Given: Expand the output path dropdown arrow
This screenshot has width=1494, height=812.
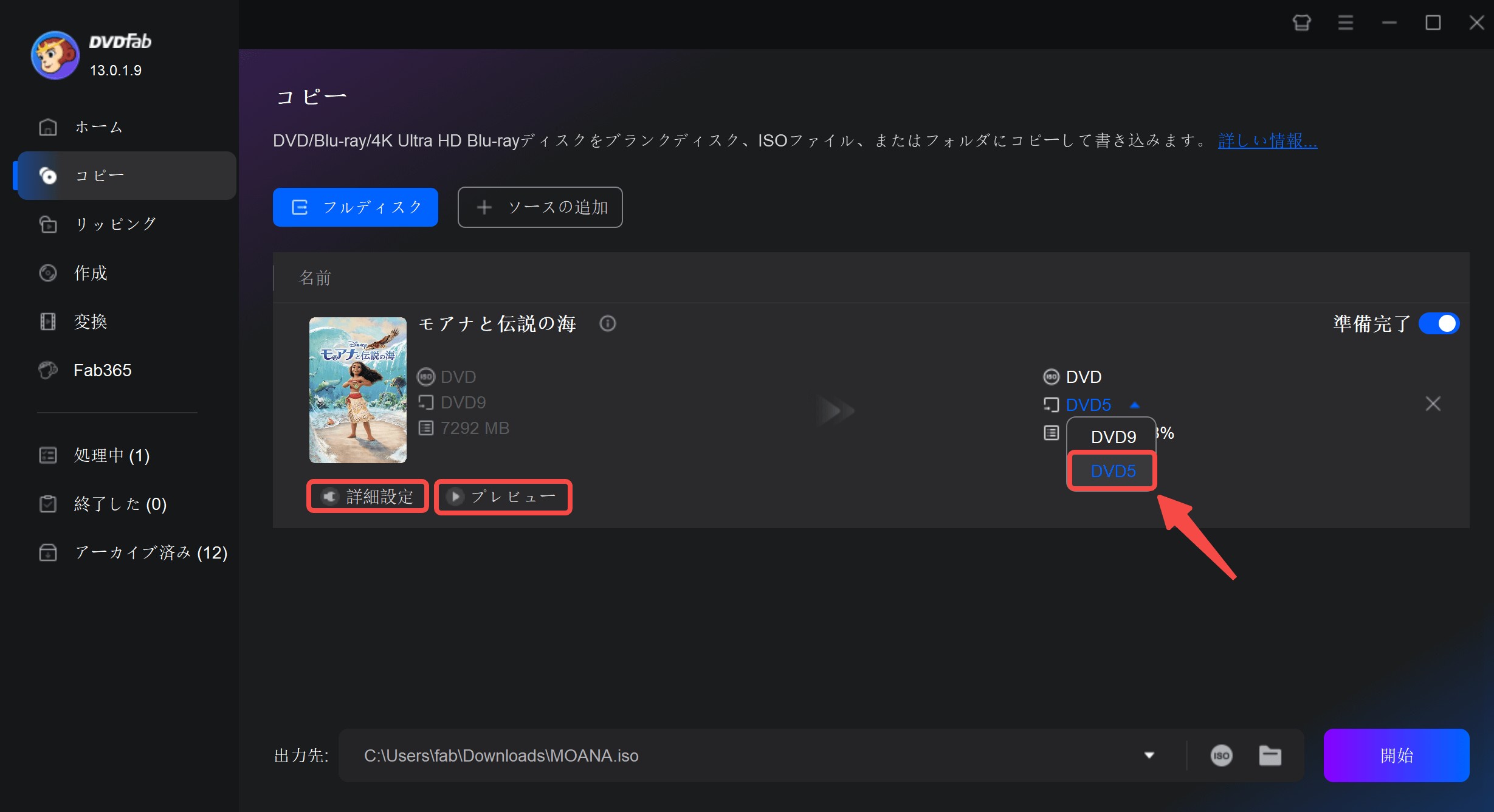Looking at the screenshot, I should tap(1149, 755).
